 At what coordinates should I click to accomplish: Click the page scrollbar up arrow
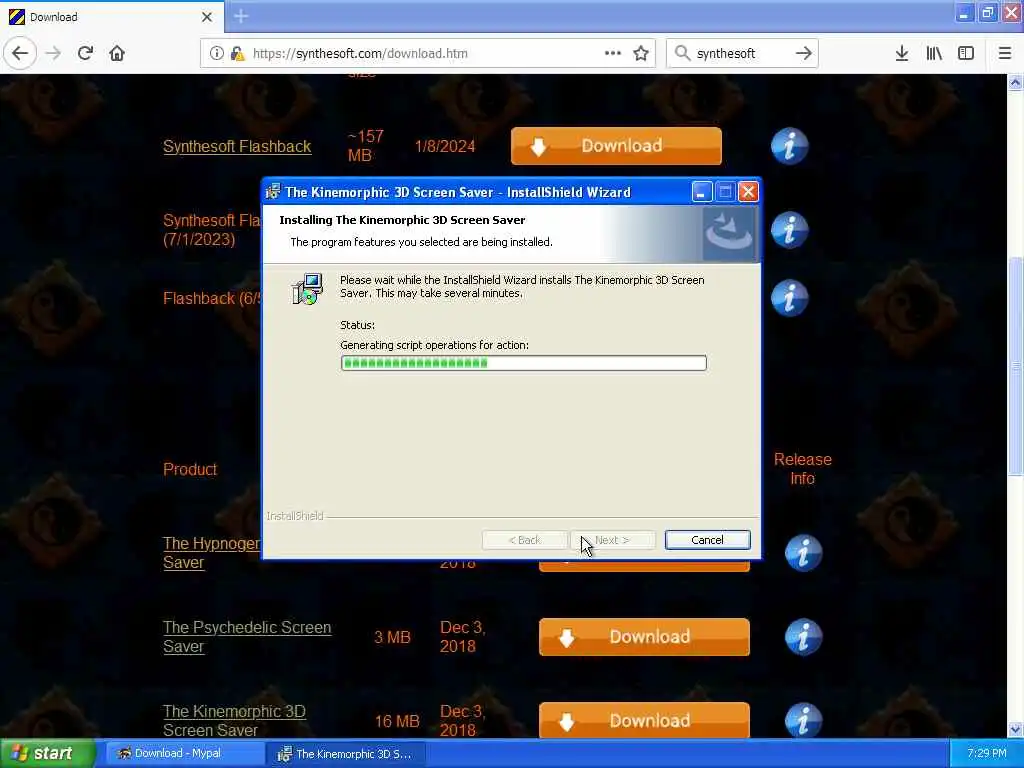1015,82
